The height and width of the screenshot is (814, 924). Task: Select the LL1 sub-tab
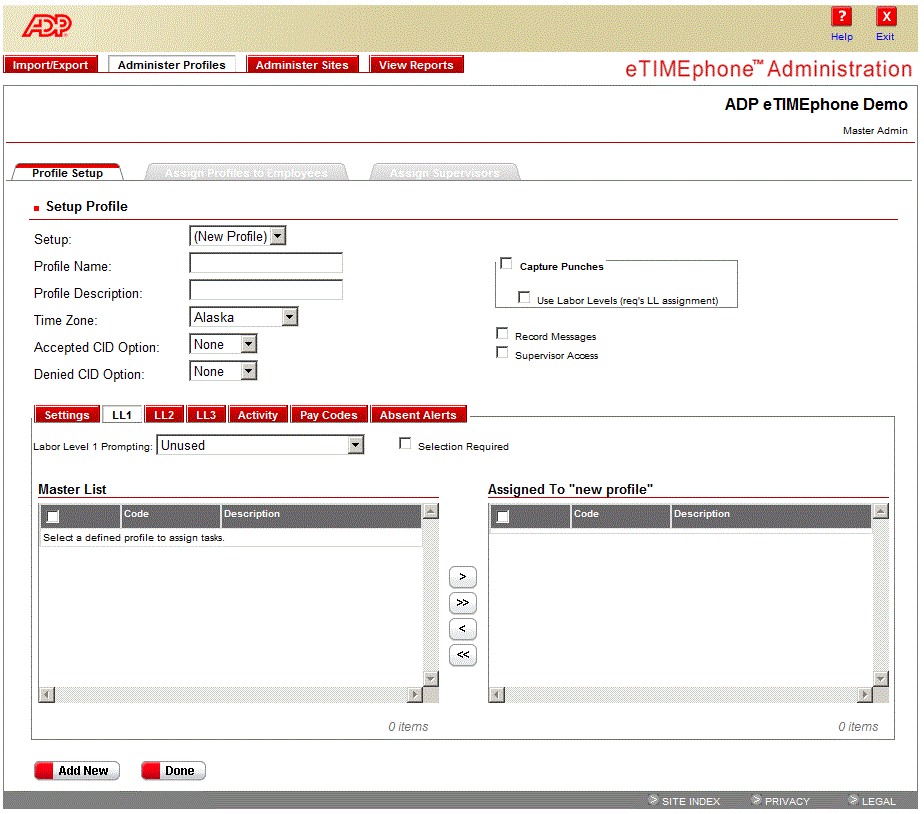(x=122, y=415)
